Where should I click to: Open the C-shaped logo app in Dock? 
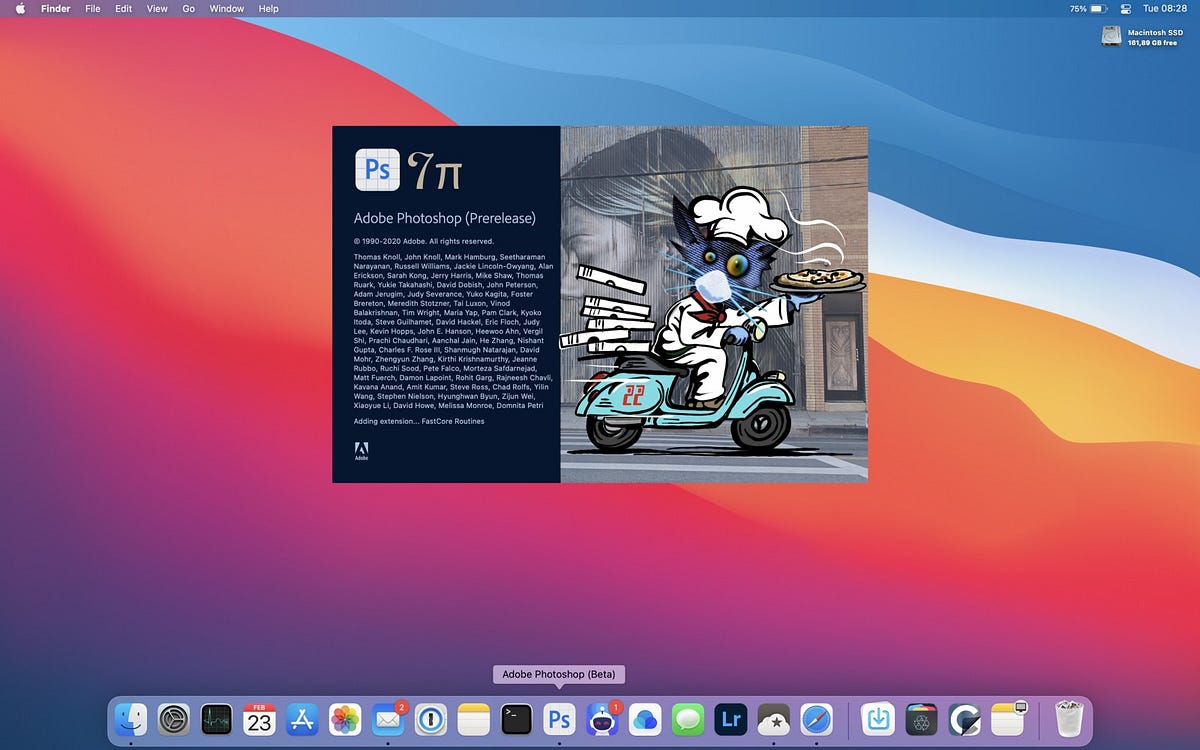pos(964,719)
